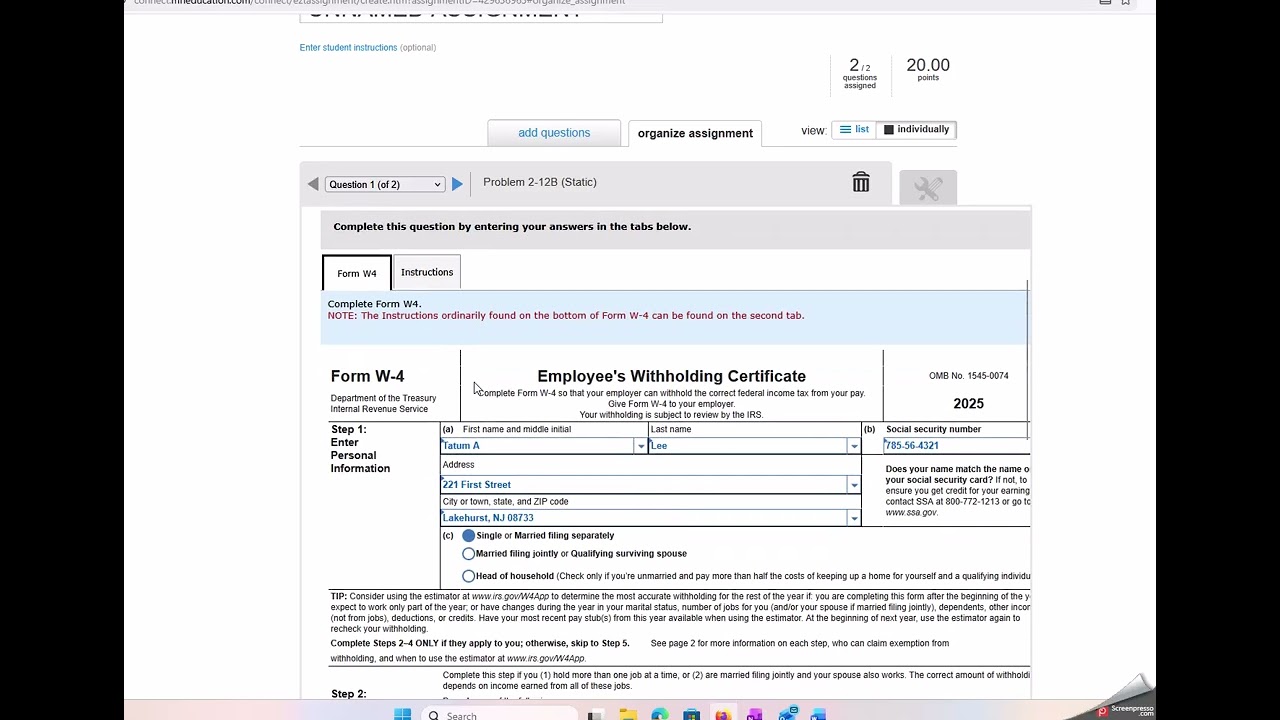Switch to individually view
Image resolution: width=1280 pixels, height=720 pixels.
916,129
